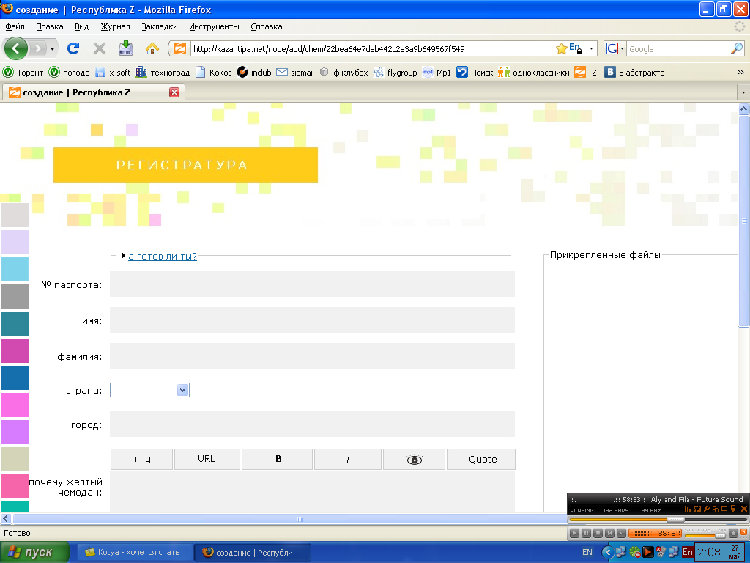The image size is (750, 563).
Task: Open the Вид menu
Action: pos(81,26)
